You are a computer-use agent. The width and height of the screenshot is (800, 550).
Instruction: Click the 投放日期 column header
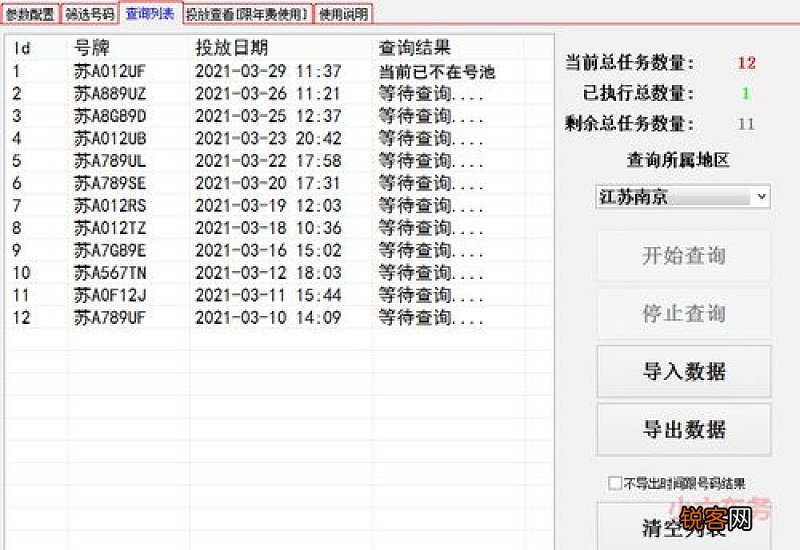[x=281, y=48]
